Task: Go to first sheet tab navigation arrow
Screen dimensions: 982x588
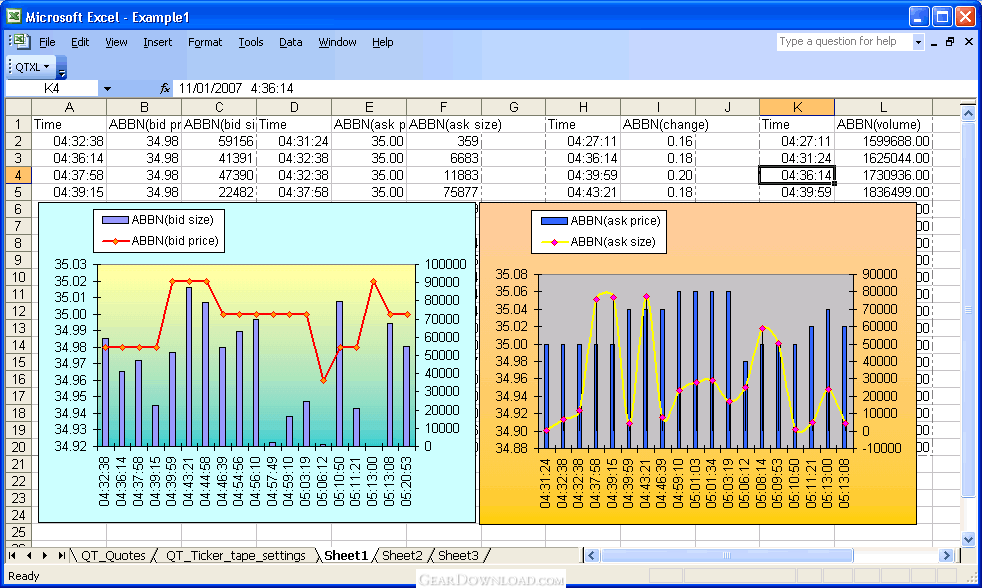Action: pos(13,555)
